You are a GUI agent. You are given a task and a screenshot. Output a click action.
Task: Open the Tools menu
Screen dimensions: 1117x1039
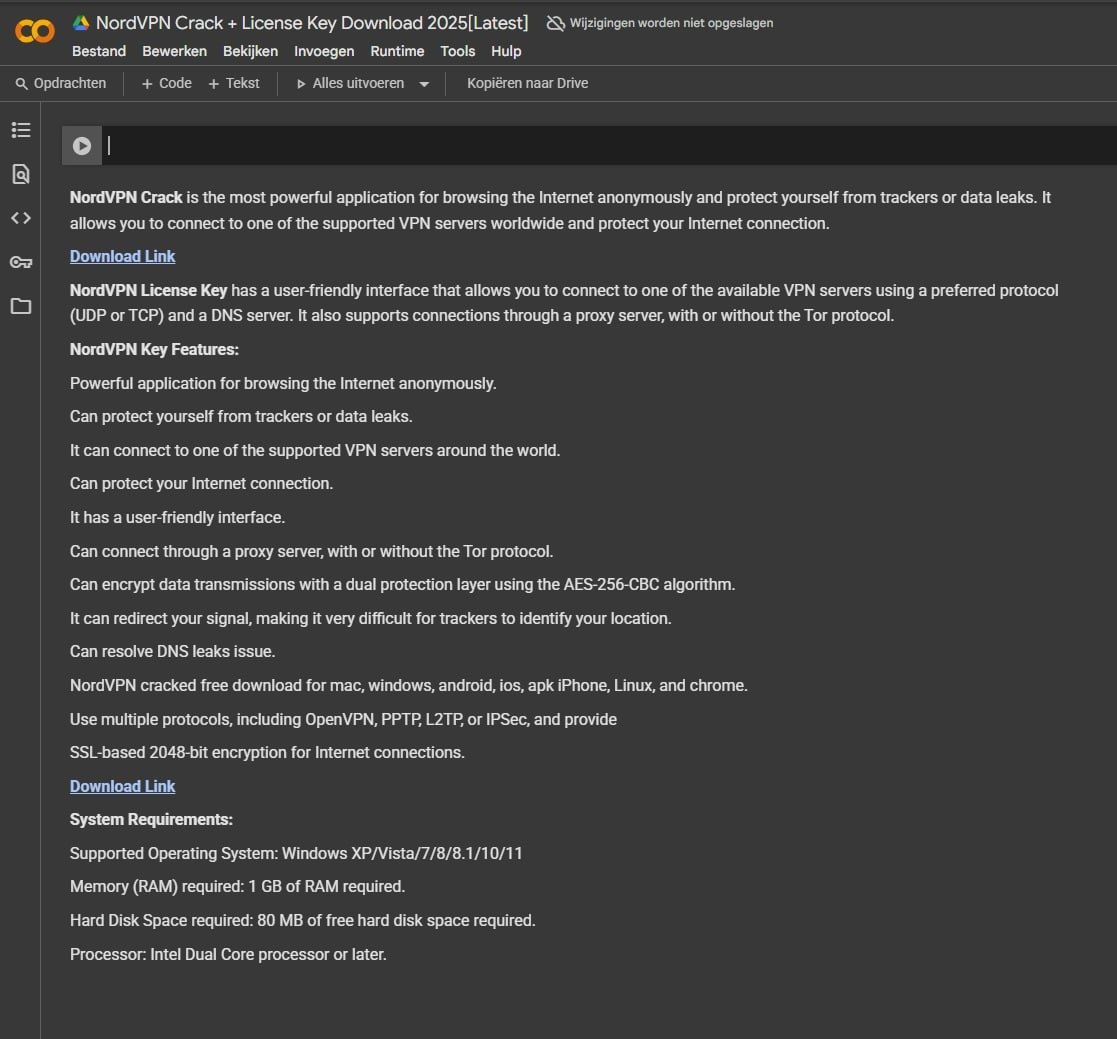457,51
